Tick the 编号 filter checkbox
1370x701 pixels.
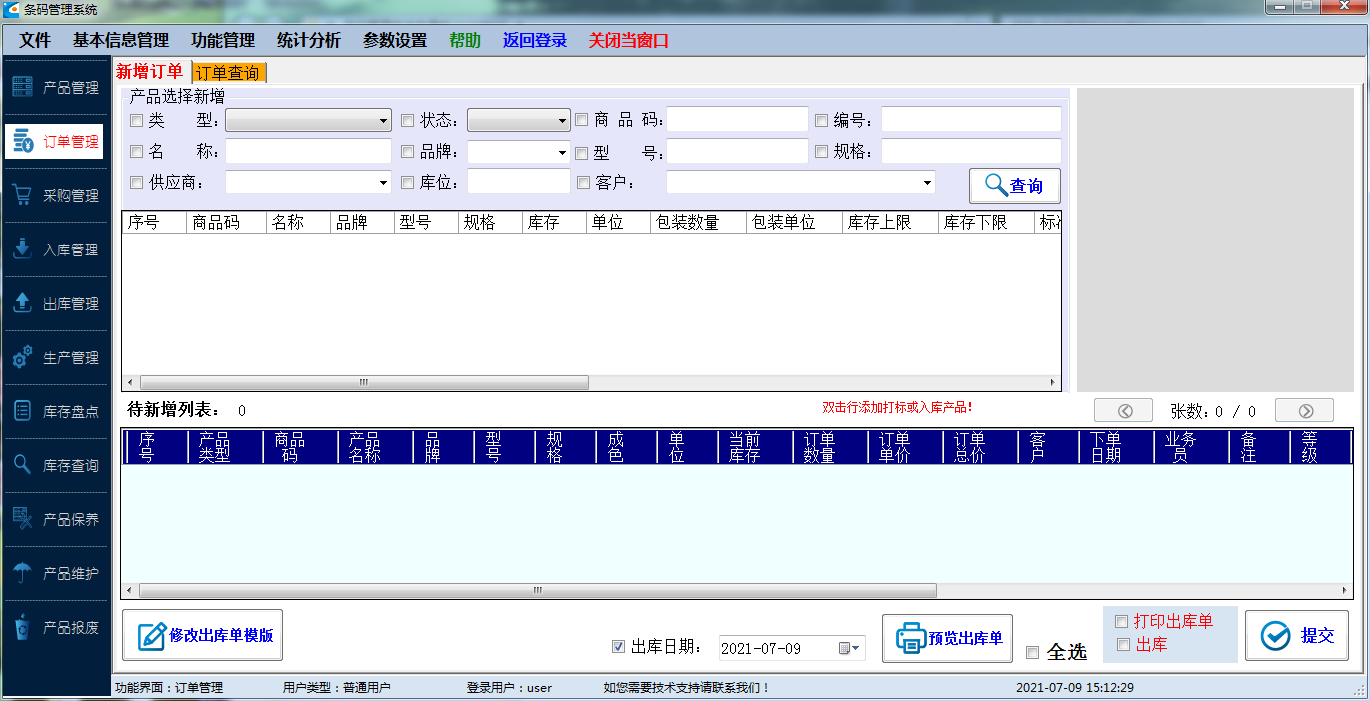point(821,121)
